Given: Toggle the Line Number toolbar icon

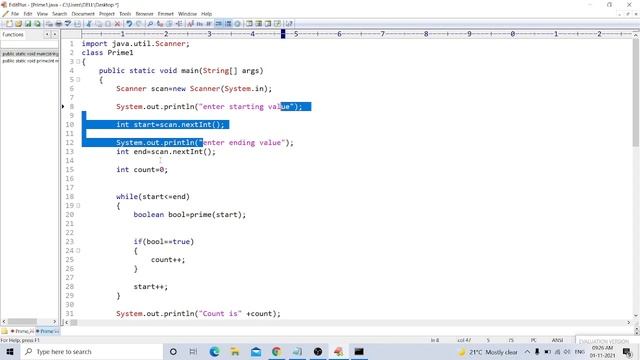Looking at the screenshot, I should (x=228, y=24).
